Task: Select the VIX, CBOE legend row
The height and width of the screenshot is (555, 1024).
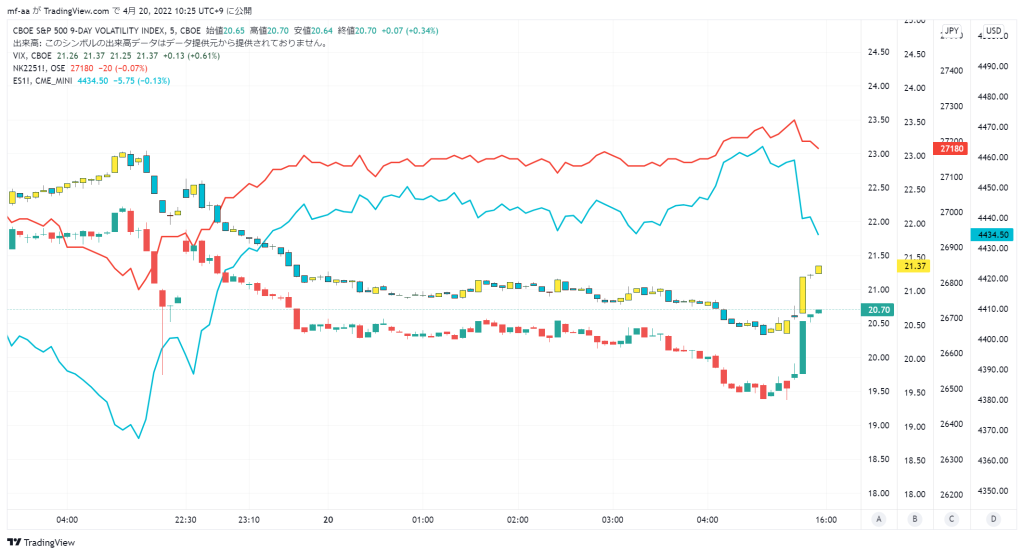Action: [116, 56]
